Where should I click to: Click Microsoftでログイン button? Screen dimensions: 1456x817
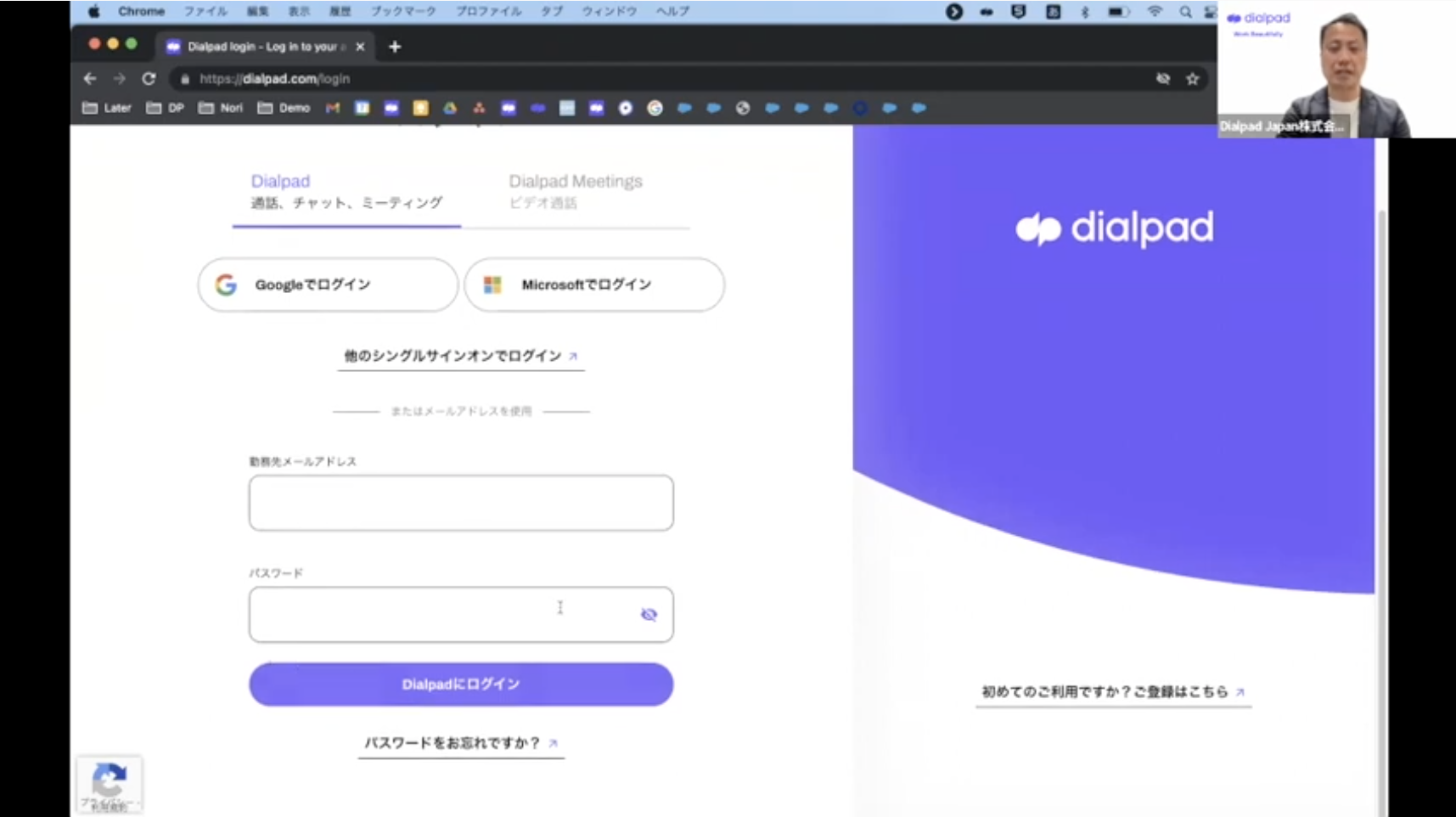(x=594, y=285)
